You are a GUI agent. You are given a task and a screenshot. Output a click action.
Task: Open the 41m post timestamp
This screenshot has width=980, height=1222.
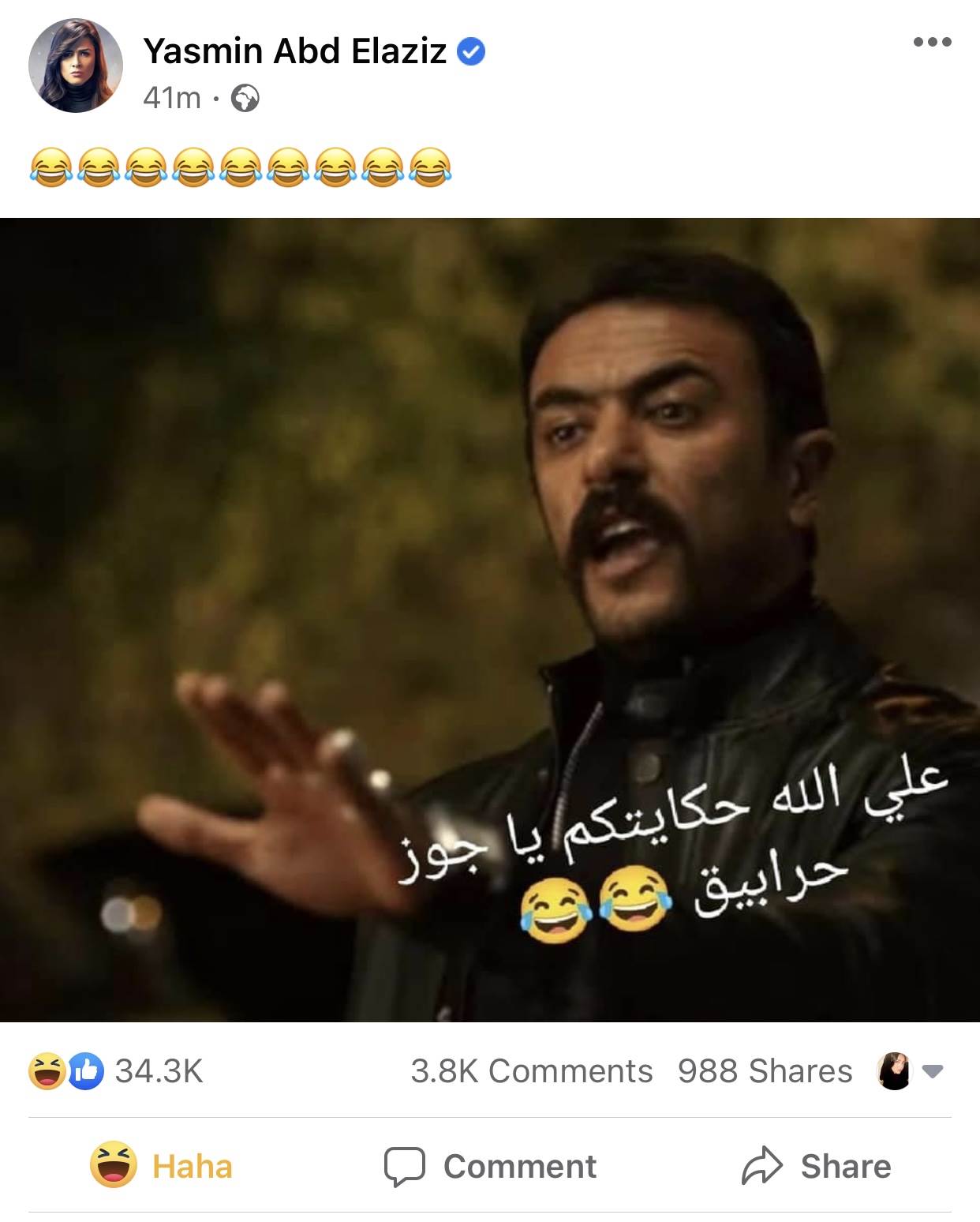172,98
